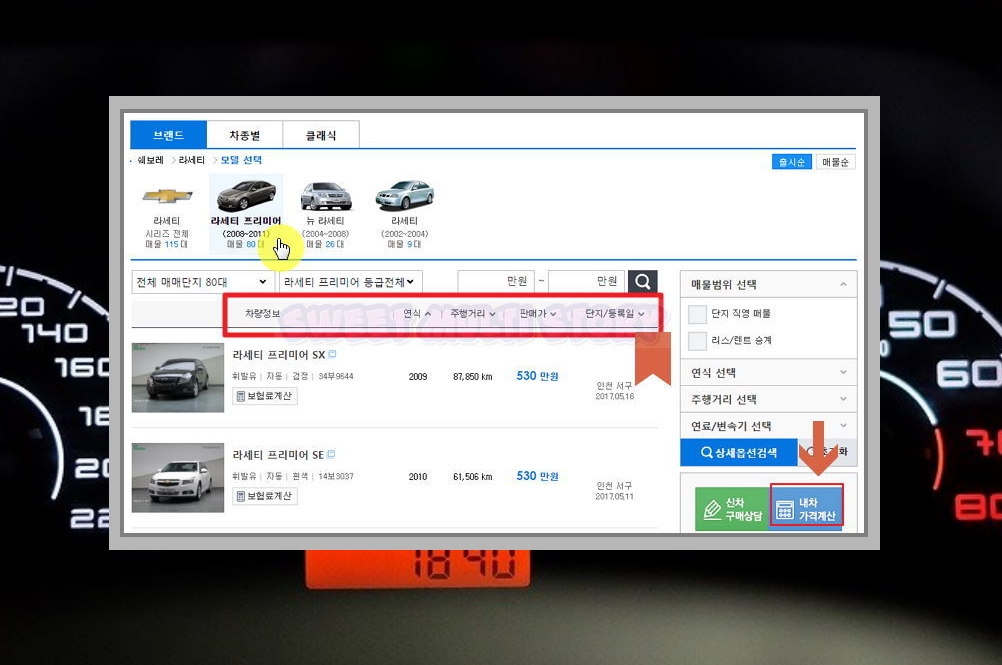Choose the 라세티 2002~2004 model thumbnail
Screen dimensions: 1002x665
(x=405, y=214)
